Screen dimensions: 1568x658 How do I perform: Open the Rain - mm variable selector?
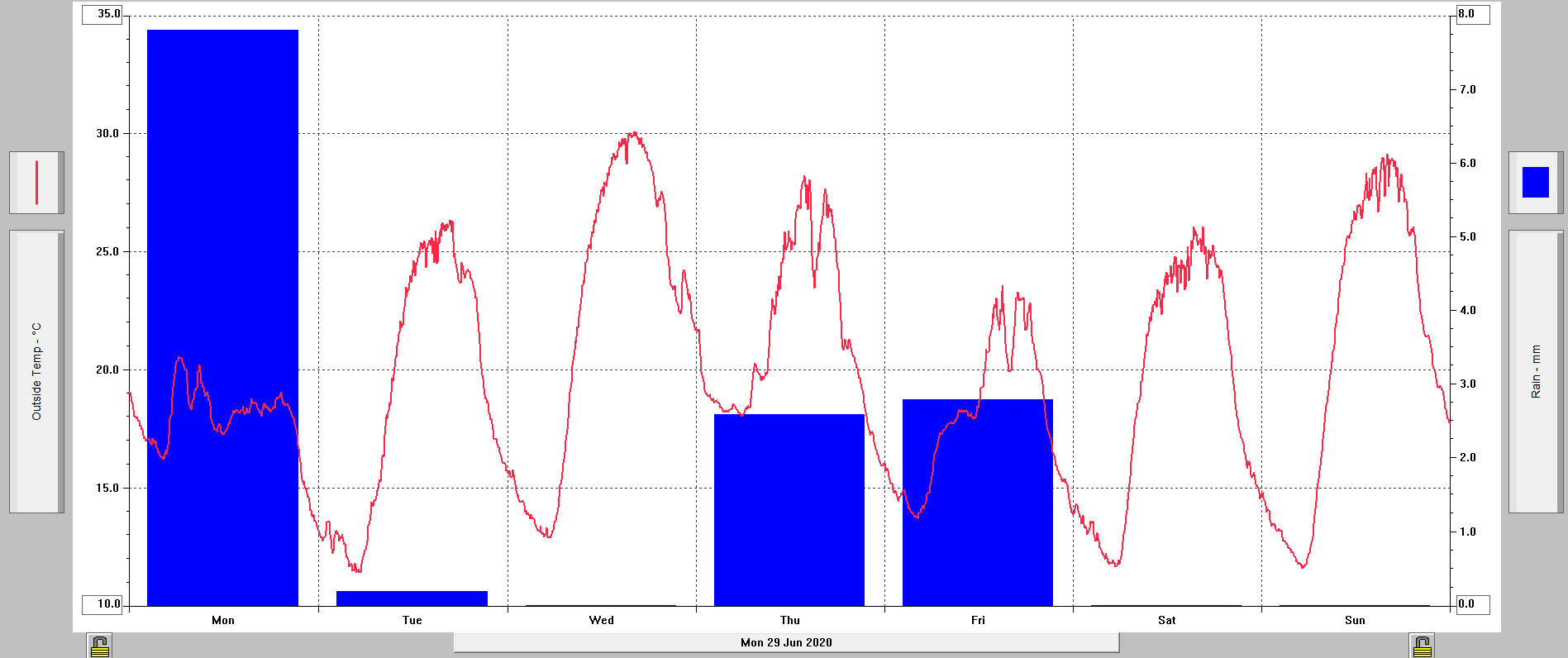[1535, 371]
